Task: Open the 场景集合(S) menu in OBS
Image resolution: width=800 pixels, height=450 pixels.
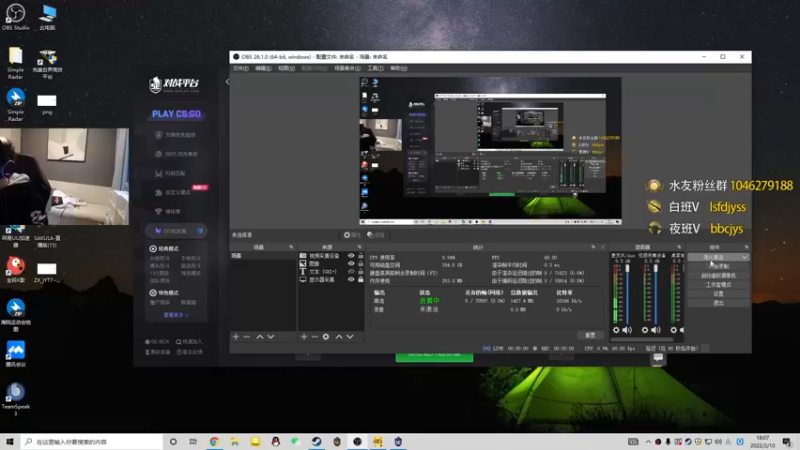Action: coord(347,68)
